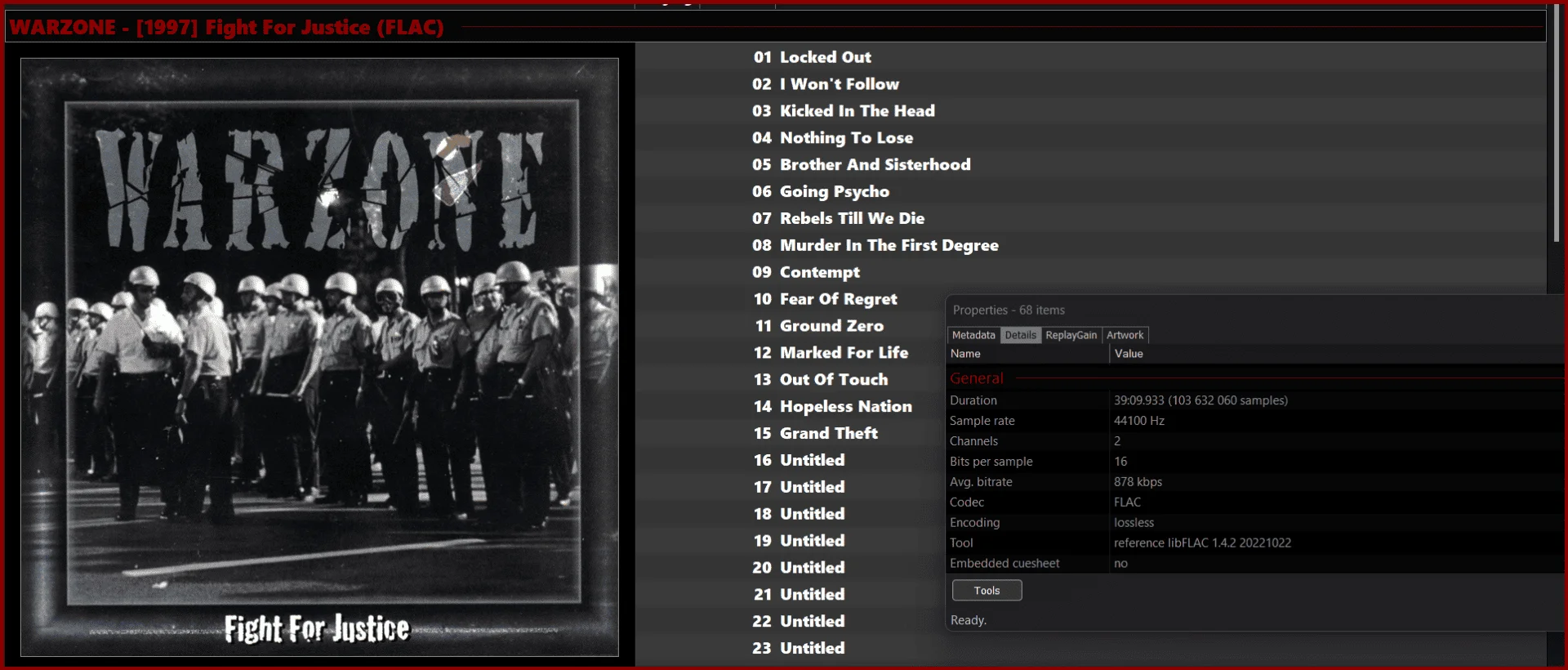Select track 13 Out Of Touch
The height and width of the screenshot is (670, 1568).
click(x=821, y=380)
